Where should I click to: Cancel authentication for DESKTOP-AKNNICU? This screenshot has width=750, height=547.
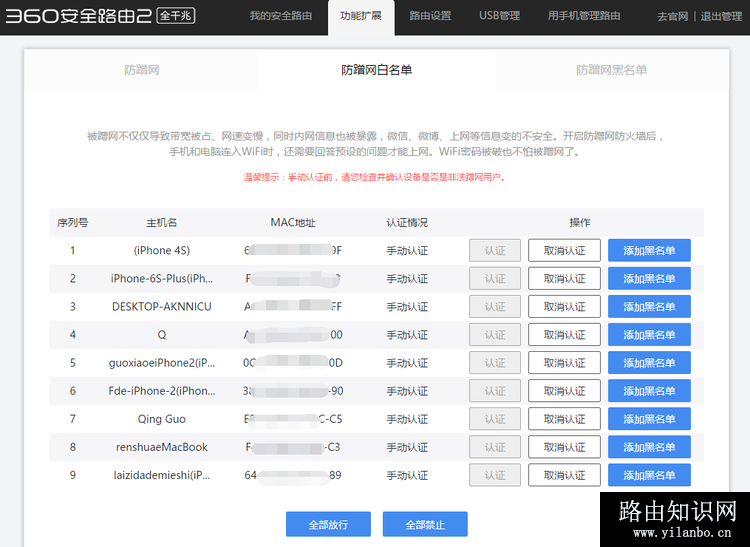(564, 306)
